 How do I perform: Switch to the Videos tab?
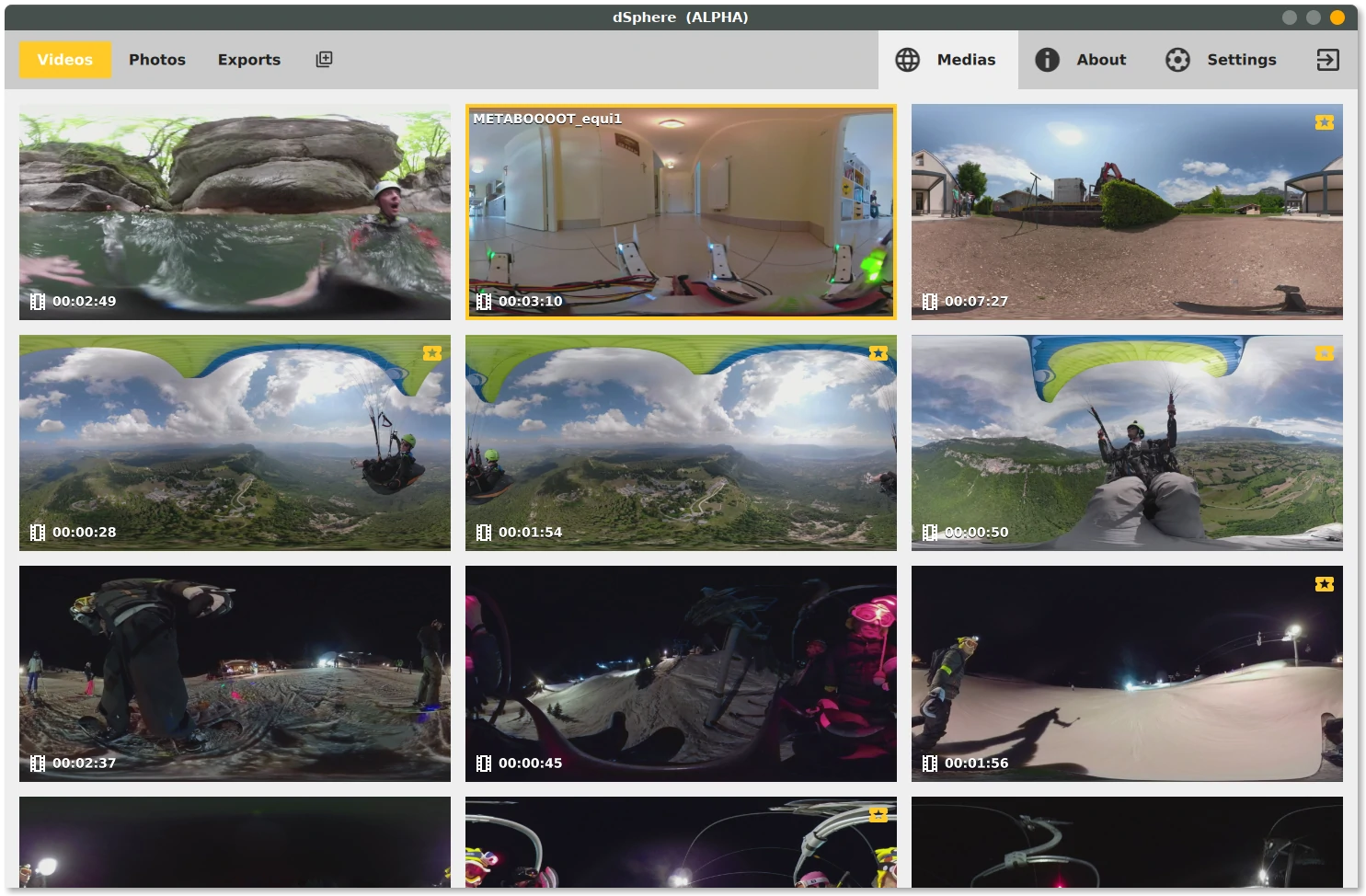65,60
